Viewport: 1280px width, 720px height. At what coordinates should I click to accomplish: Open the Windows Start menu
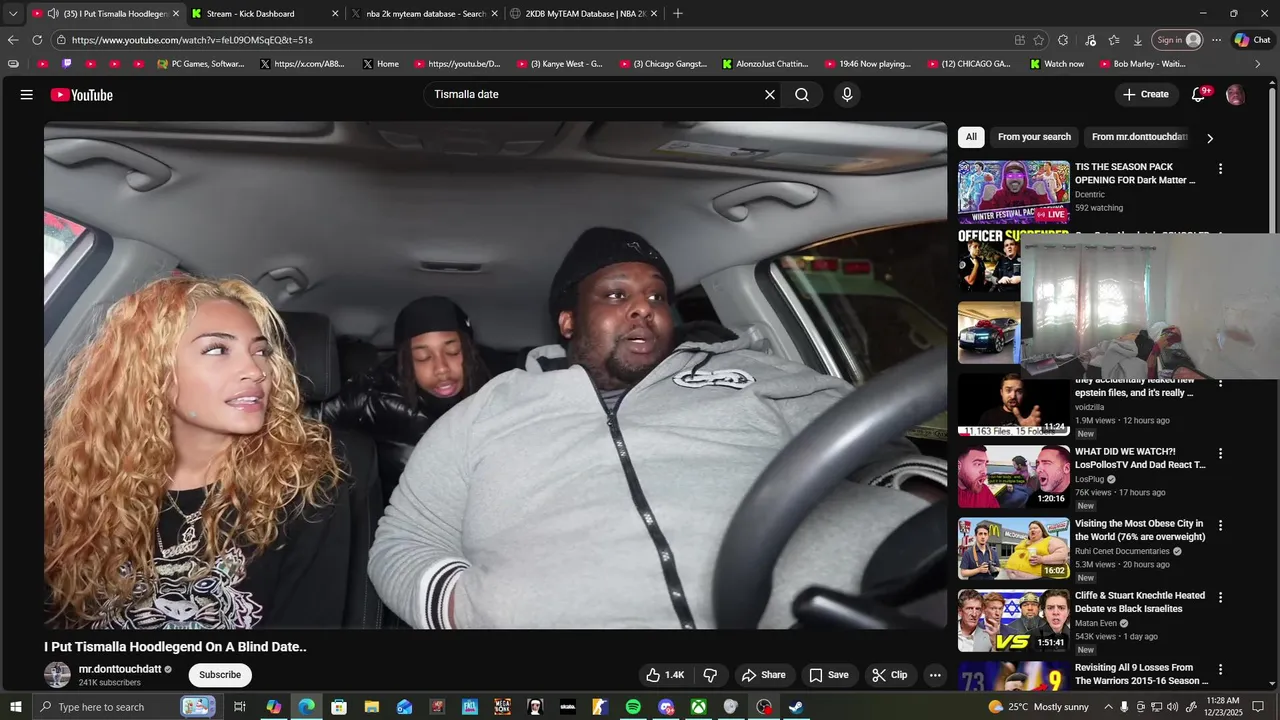tap(16, 707)
